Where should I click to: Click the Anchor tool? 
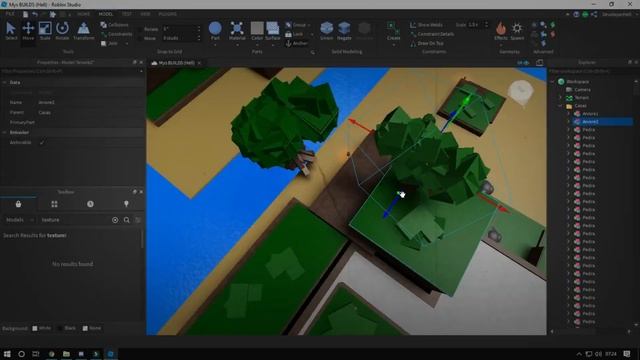[x=297, y=43]
